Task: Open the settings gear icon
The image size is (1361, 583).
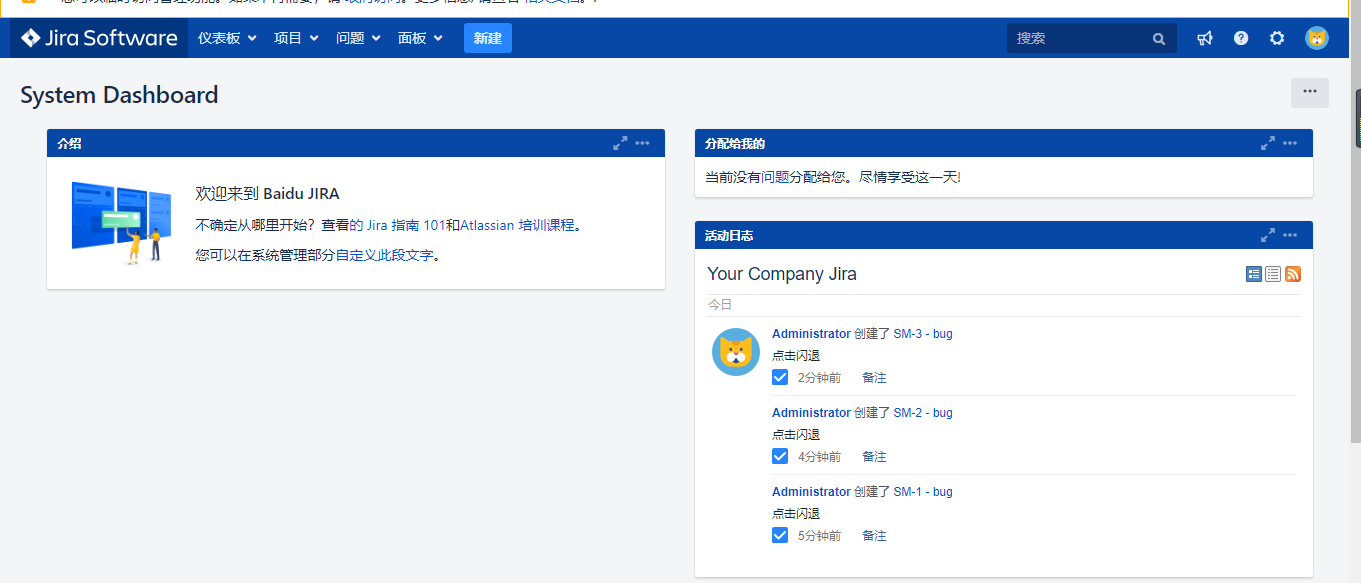Action: coord(1277,38)
